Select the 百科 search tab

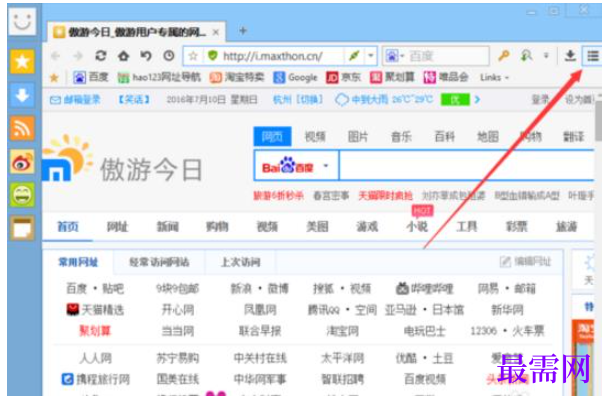[x=444, y=137]
